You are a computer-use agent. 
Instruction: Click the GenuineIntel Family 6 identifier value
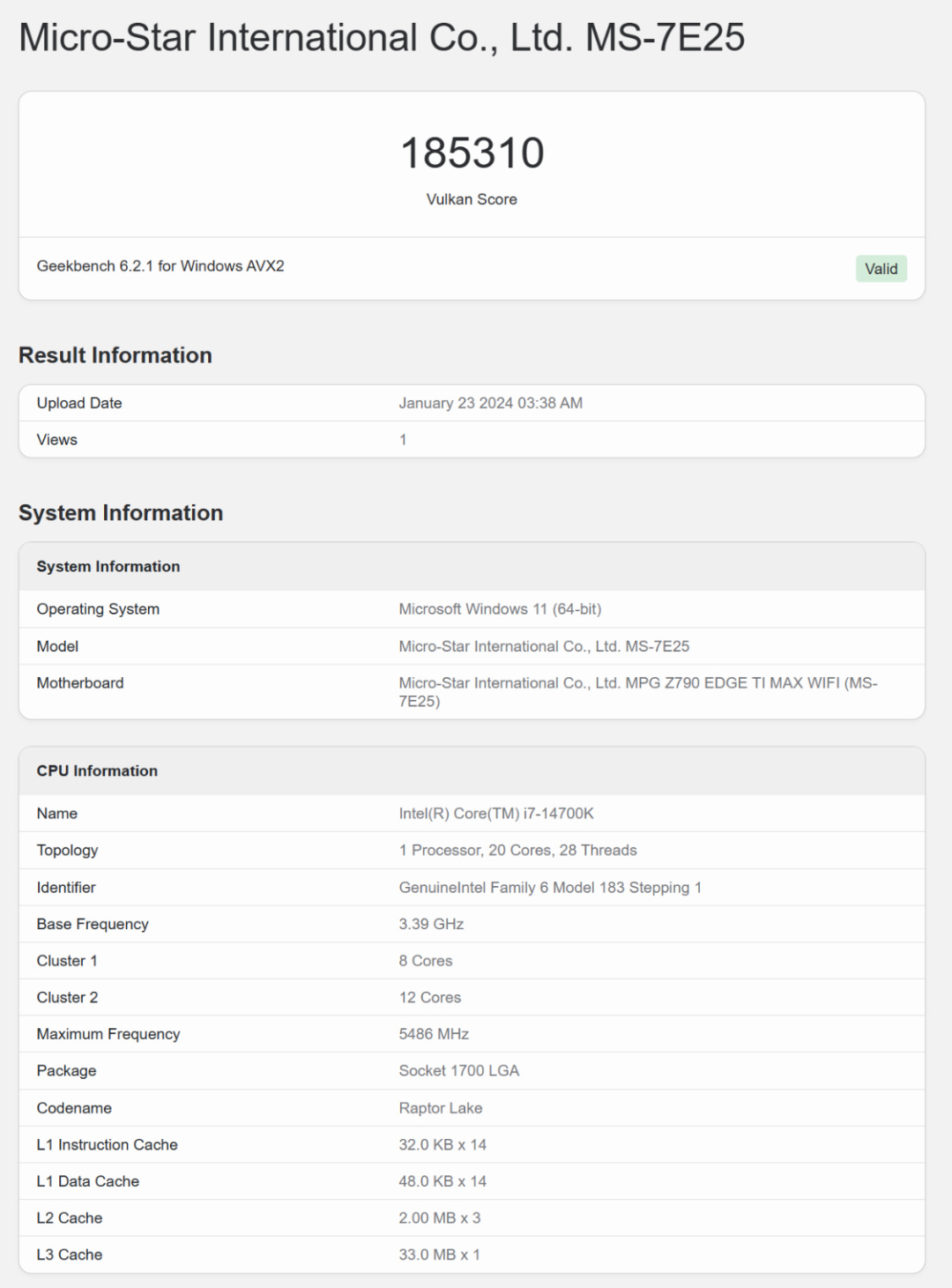point(550,888)
